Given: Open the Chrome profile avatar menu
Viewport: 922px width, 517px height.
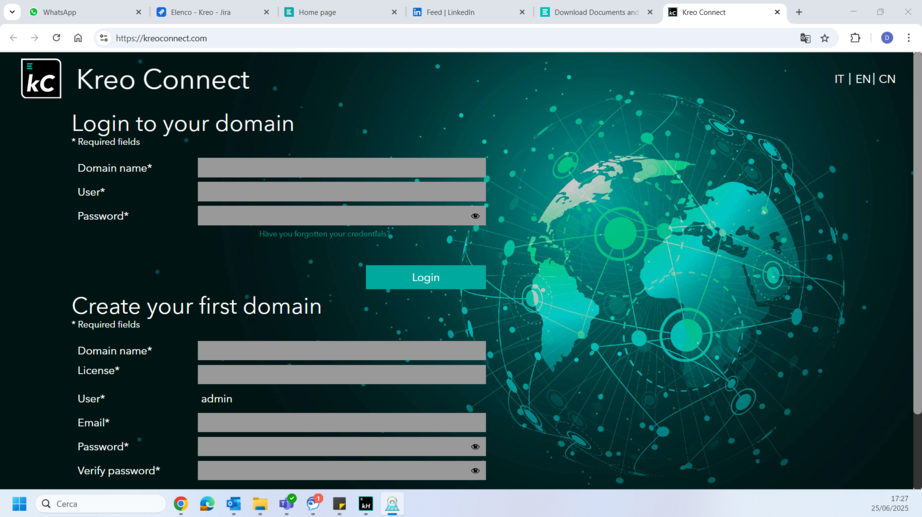Looking at the screenshot, I should pyautogui.click(x=886, y=38).
